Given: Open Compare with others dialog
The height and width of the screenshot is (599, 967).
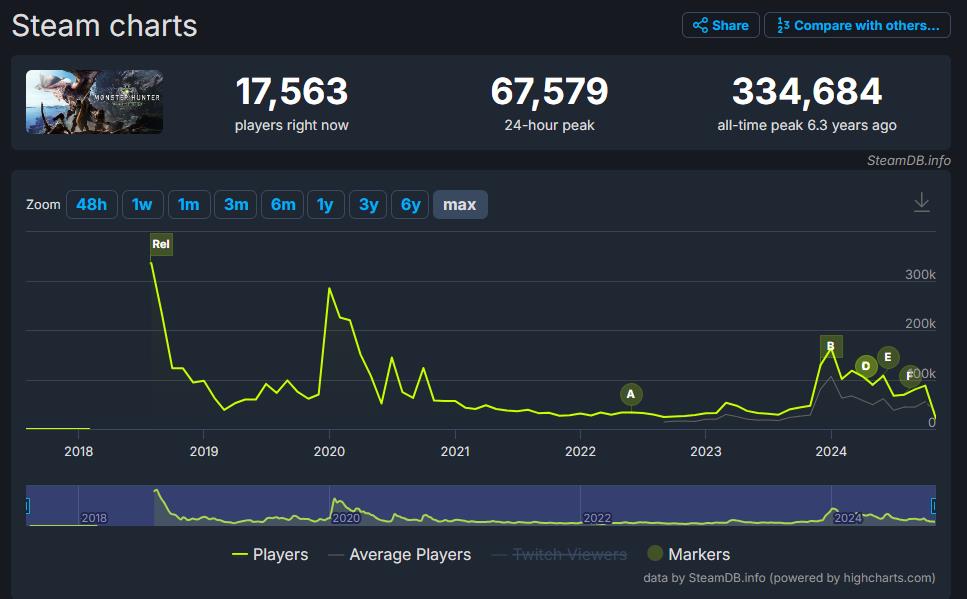Looking at the screenshot, I should tap(857, 26).
